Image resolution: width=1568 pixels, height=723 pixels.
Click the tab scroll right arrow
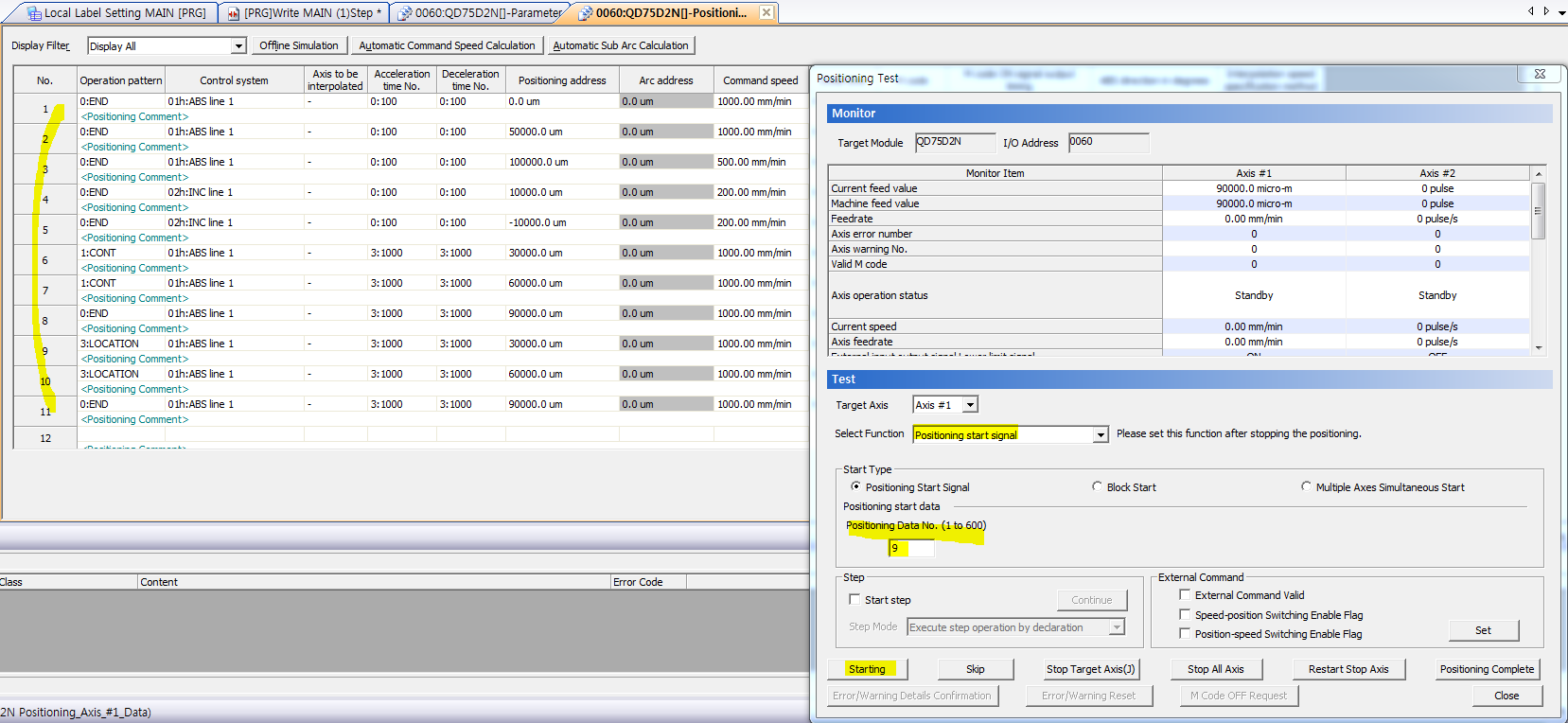pyautogui.click(x=1546, y=11)
